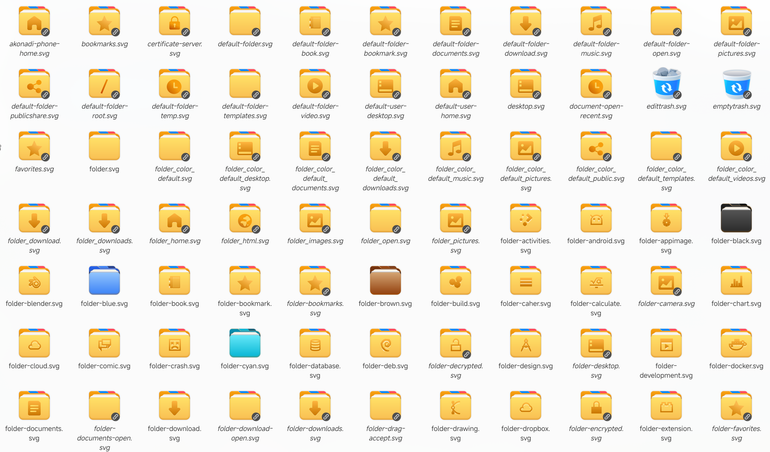Click the 'default-folder-download.svg' label

525,49
